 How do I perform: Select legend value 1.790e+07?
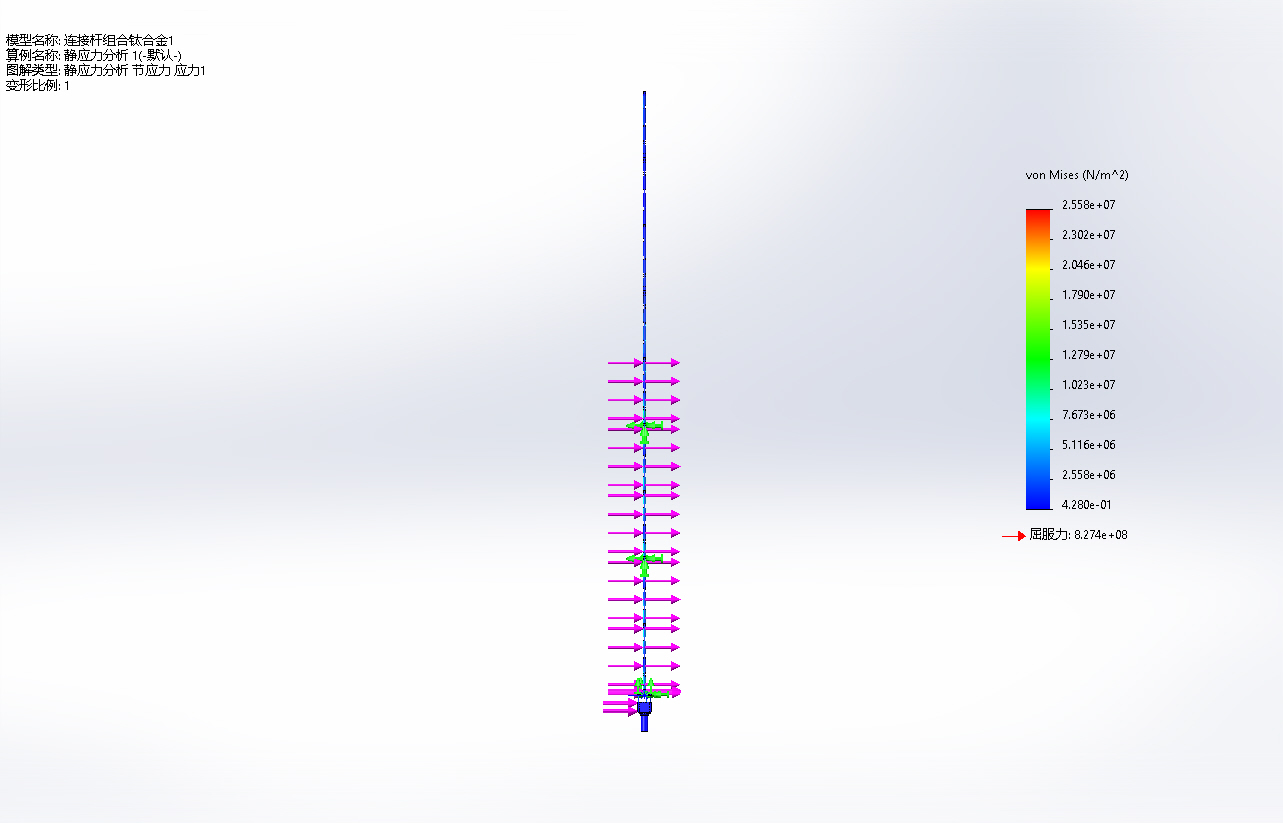(1088, 295)
